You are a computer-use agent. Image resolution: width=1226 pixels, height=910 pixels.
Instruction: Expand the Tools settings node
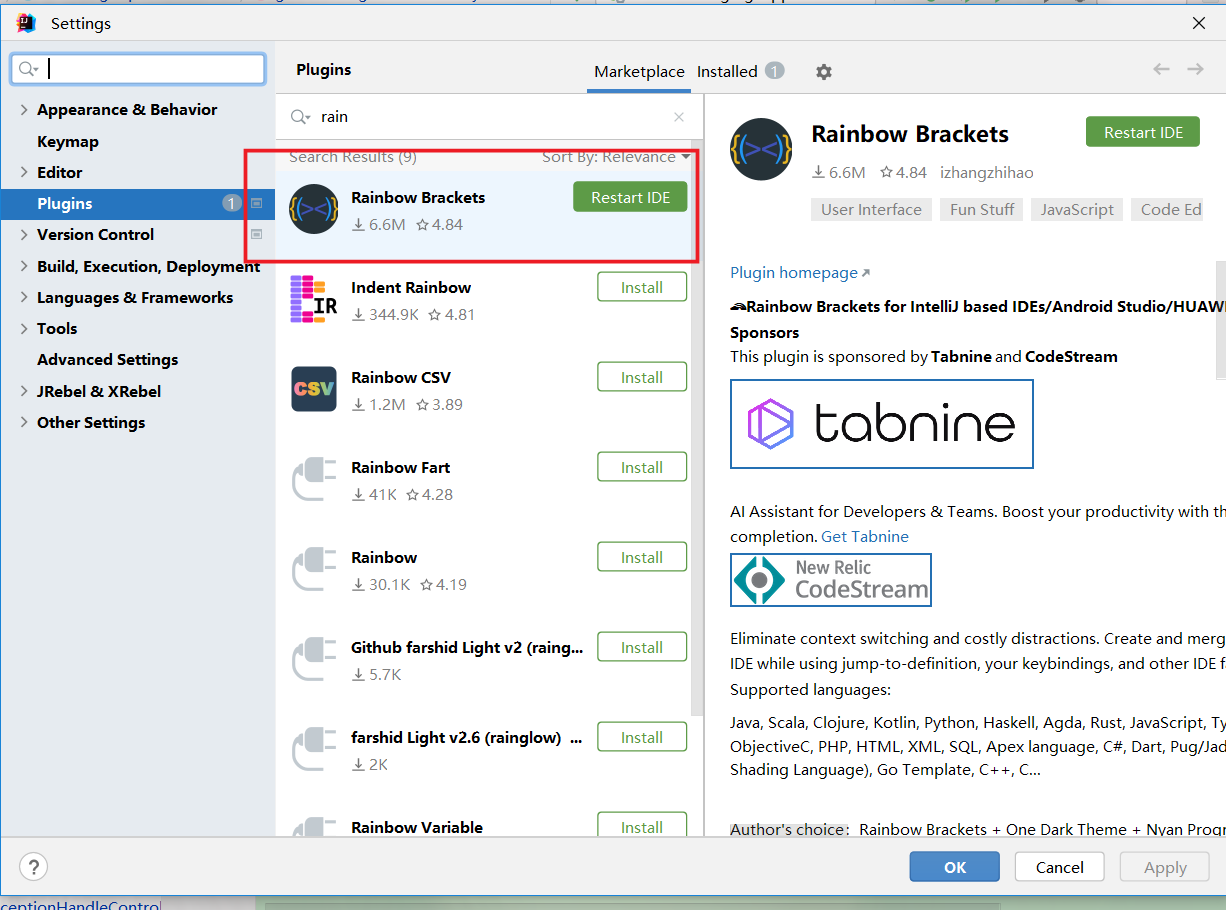pos(24,329)
